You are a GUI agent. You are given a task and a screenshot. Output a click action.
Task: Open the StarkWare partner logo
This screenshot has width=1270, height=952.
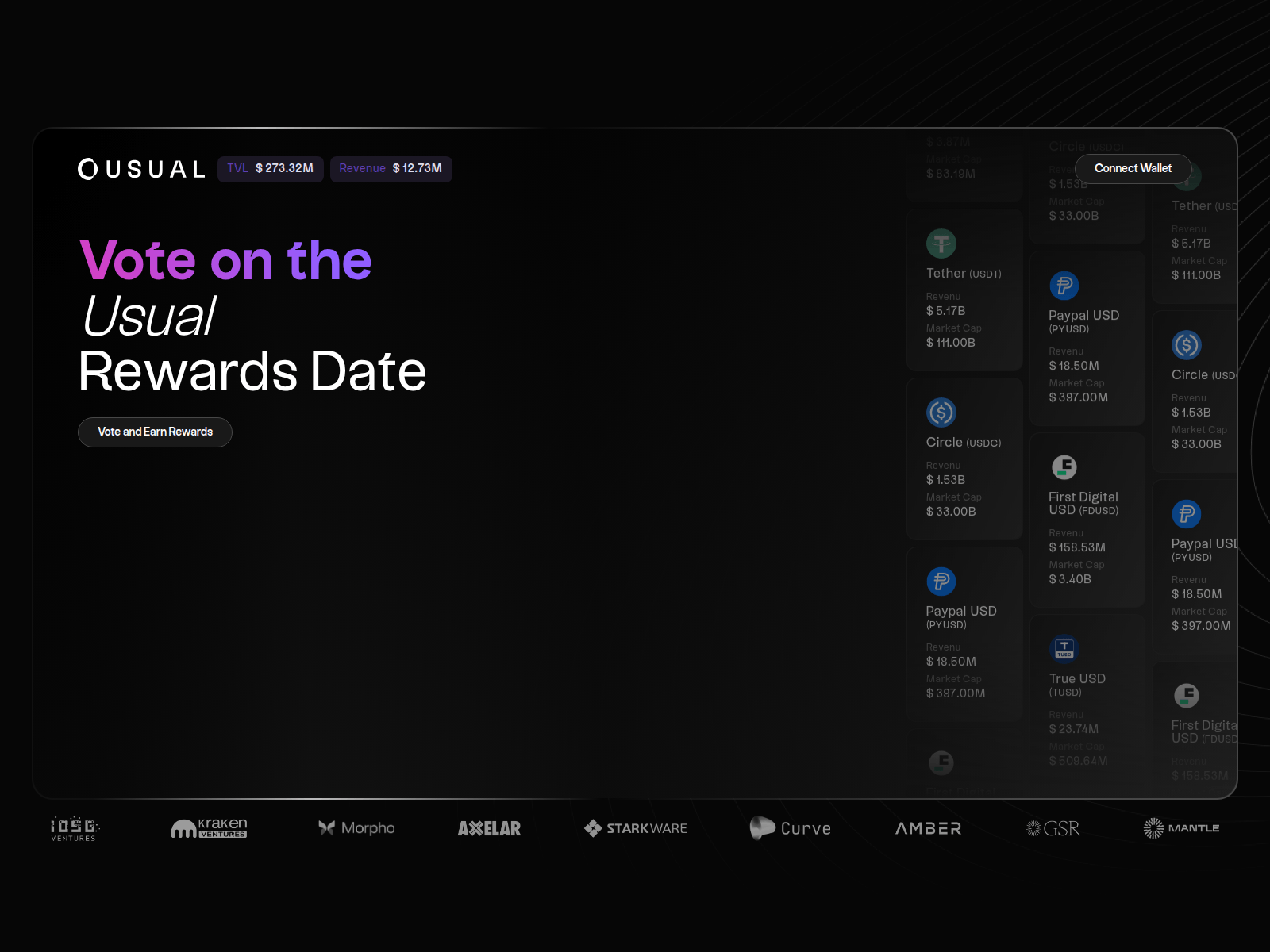click(636, 828)
